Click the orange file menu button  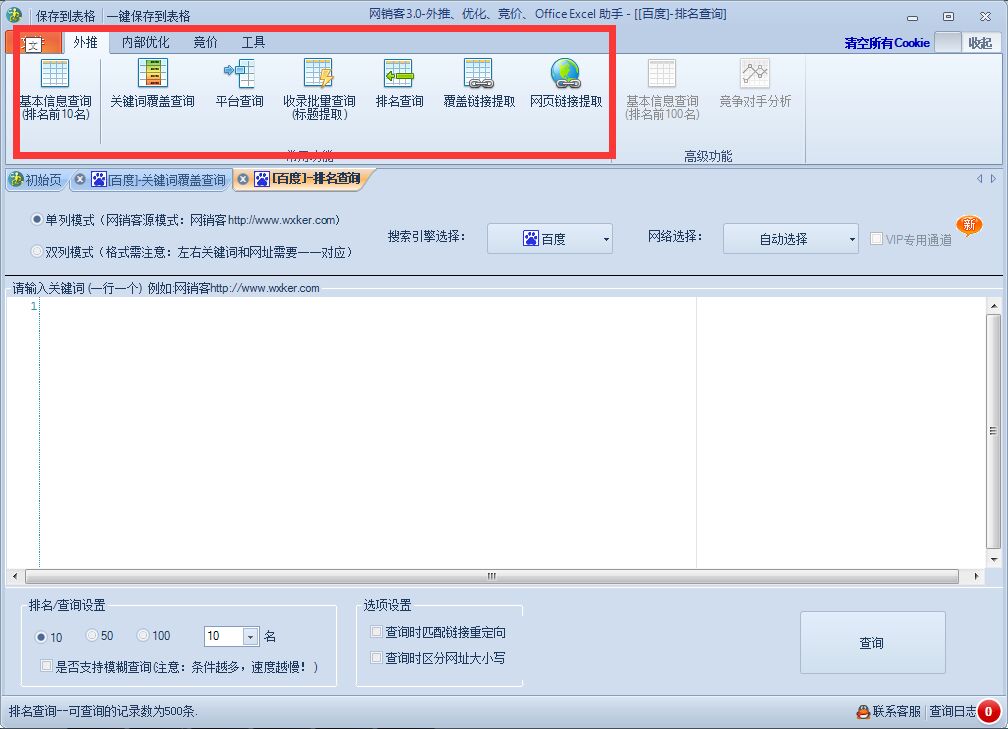click(33, 43)
